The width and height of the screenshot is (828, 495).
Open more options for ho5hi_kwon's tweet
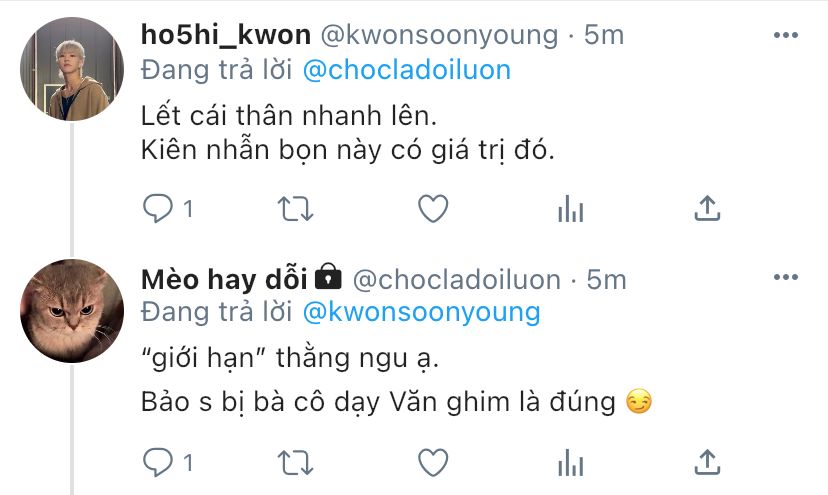[x=785, y=35]
